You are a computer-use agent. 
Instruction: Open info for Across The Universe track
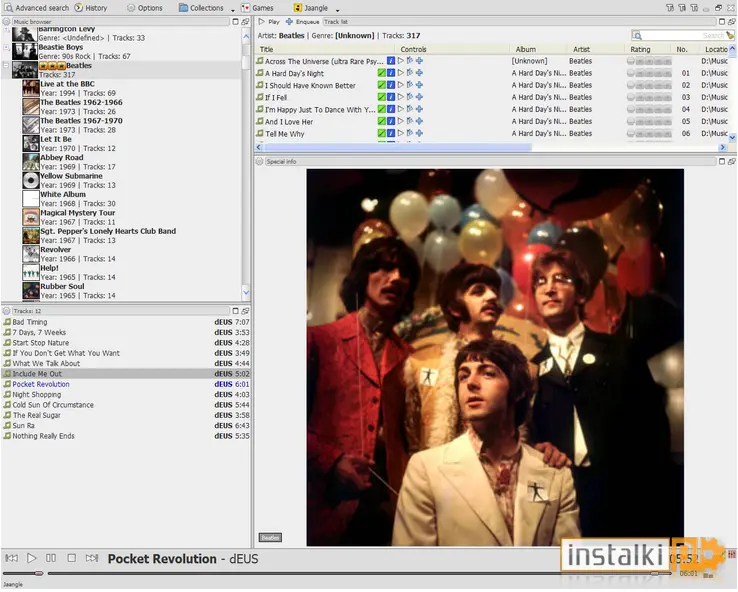click(391, 61)
